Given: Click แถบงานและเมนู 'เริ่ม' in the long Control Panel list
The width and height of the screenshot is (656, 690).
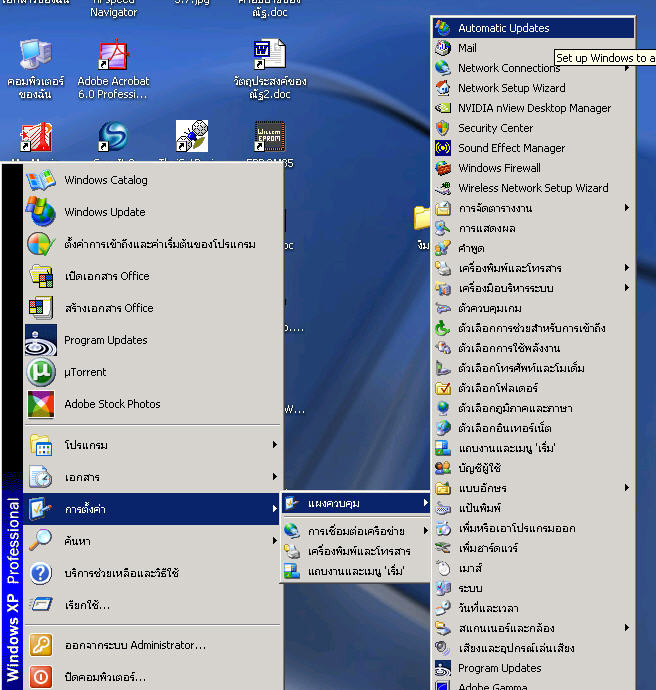Looking at the screenshot, I should (x=533, y=448).
